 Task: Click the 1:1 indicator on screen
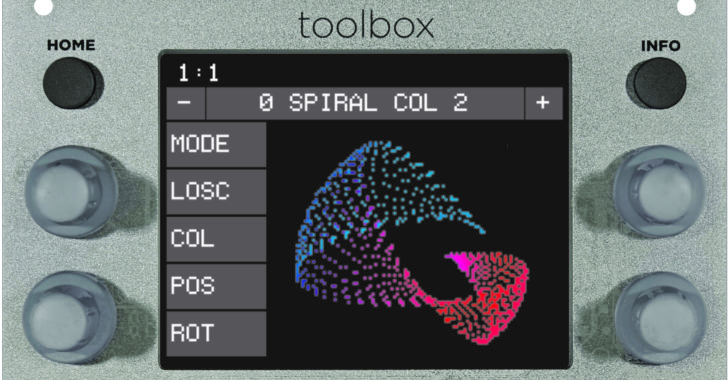point(199,73)
